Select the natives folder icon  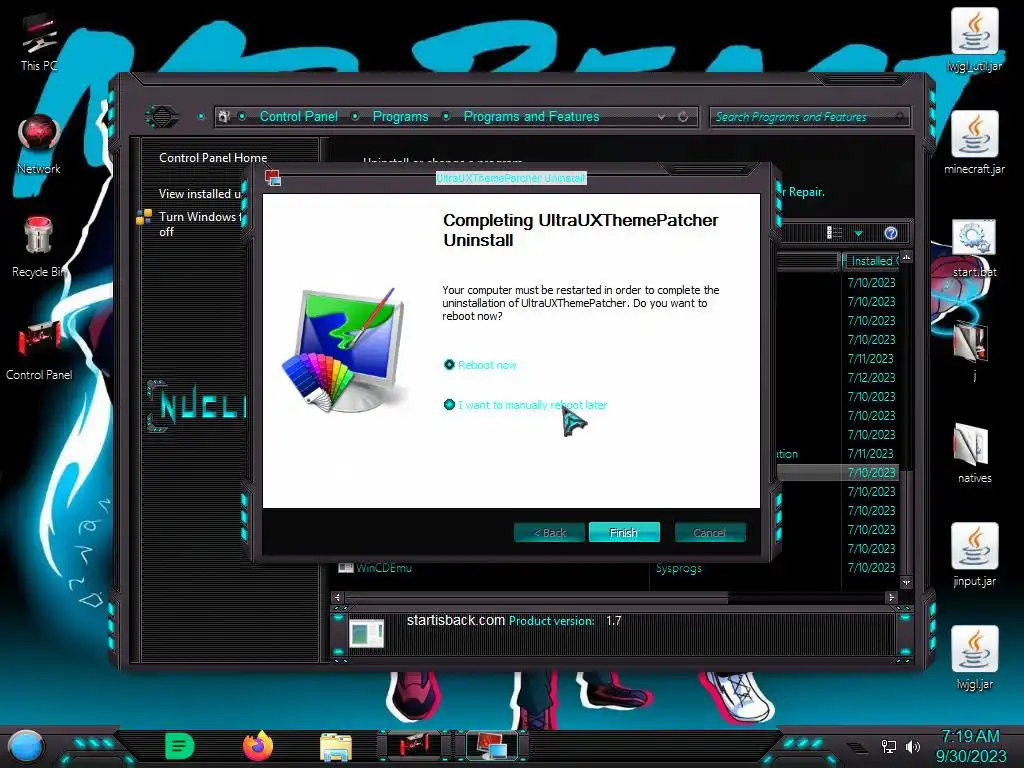974,454
